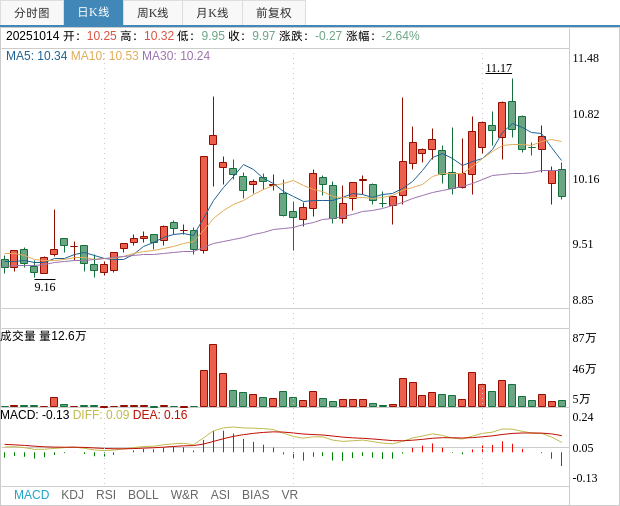Viewport: 620px width, 506px height.
Task: Select the ASI indicator
Action: [220, 495]
